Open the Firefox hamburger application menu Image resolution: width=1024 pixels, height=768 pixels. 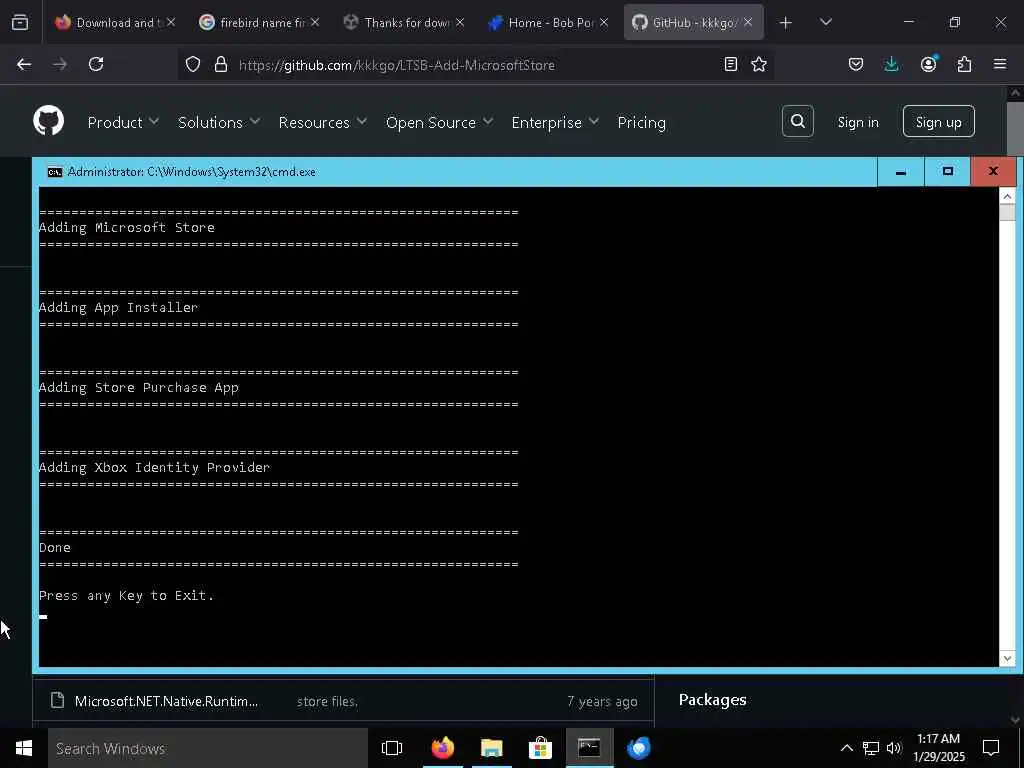pos(1000,64)
